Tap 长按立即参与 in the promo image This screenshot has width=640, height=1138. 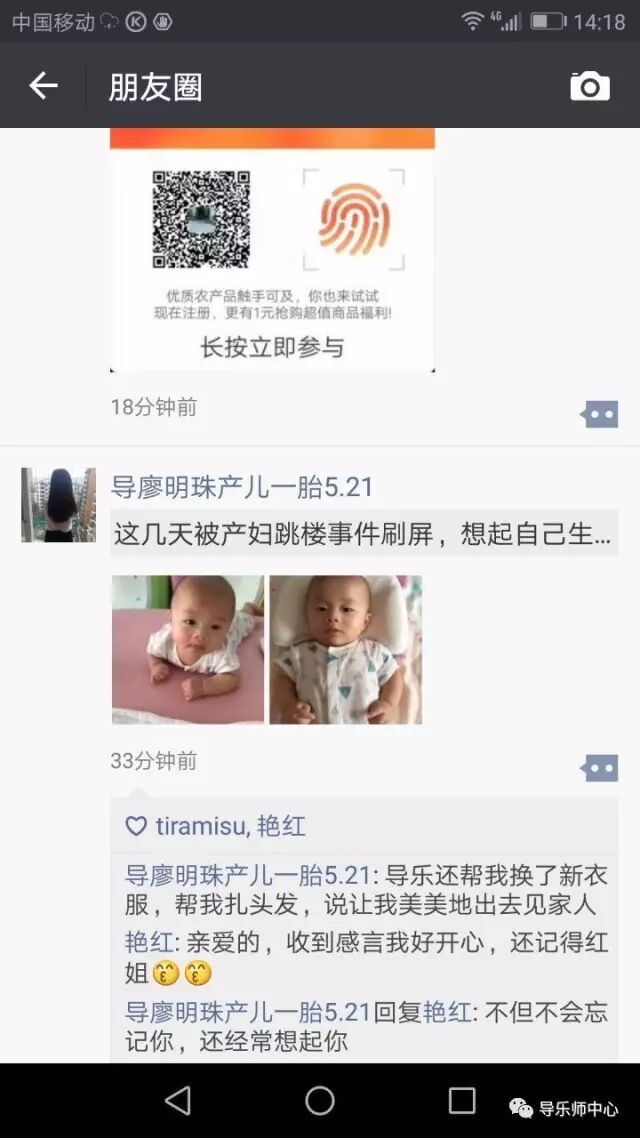(x=272, y=348)
